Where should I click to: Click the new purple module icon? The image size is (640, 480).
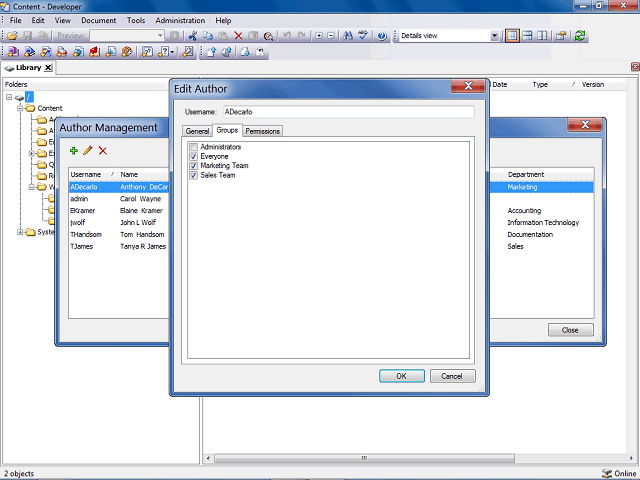point(13,52)
